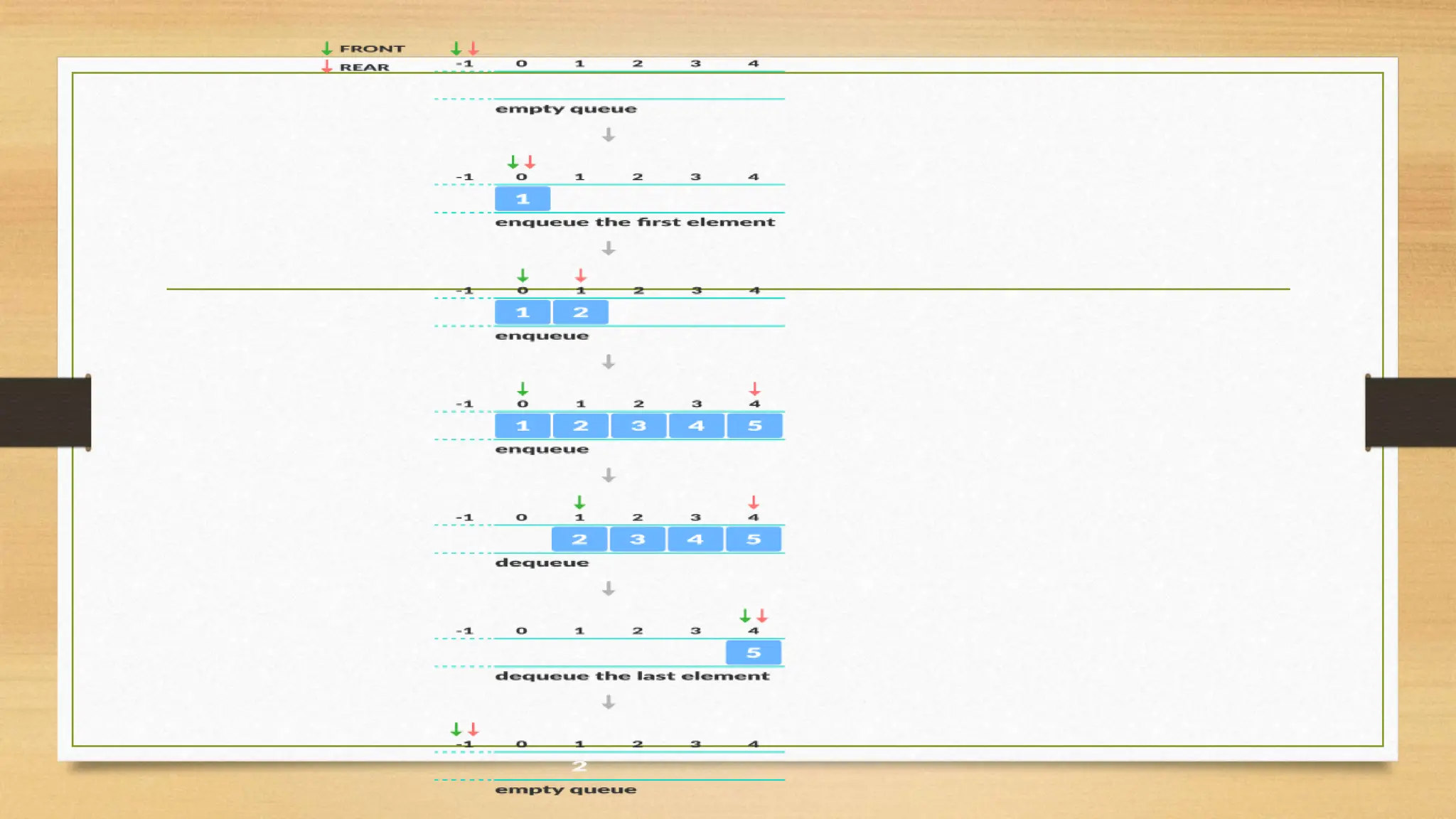This screenshot has width=1456, height=819.
Task: Click the gray arrow below top 'empty queue'
Action: (x=609, y=134)
